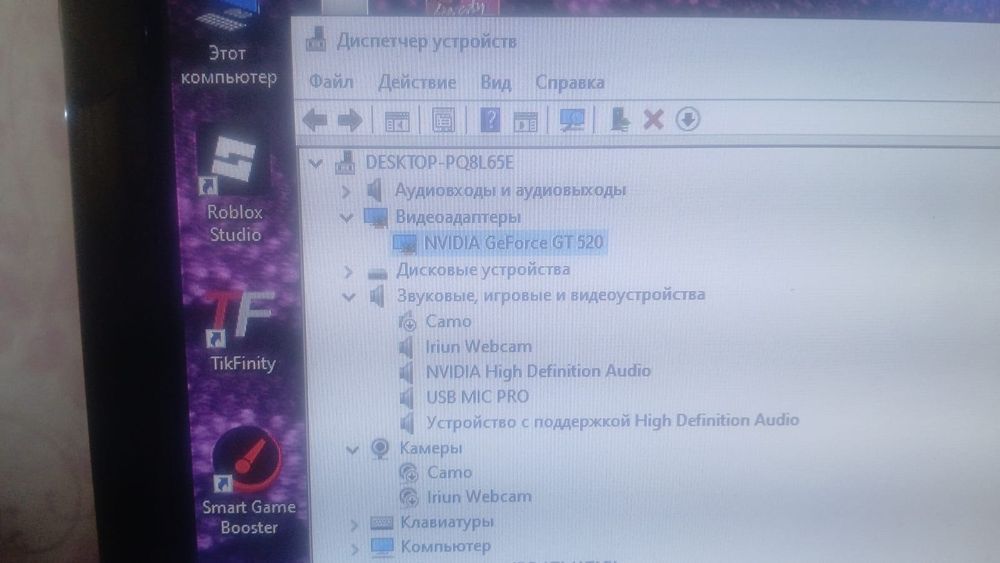Expand Аудиовходы и аудиовыходы category
The image size is (1000, 563).
click(346, 191)
